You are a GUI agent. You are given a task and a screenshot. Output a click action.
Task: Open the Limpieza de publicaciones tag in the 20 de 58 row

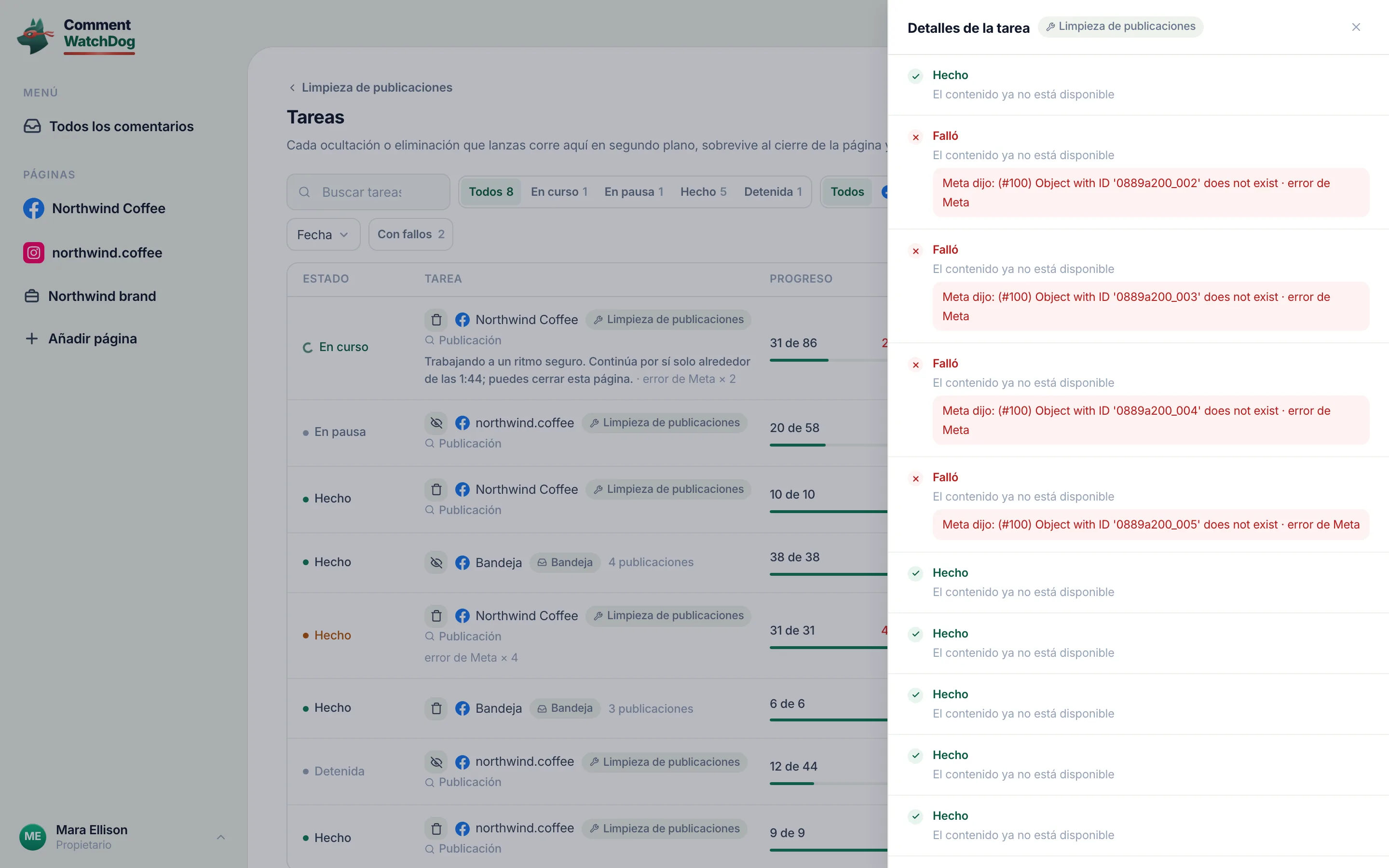pos(664,422)
